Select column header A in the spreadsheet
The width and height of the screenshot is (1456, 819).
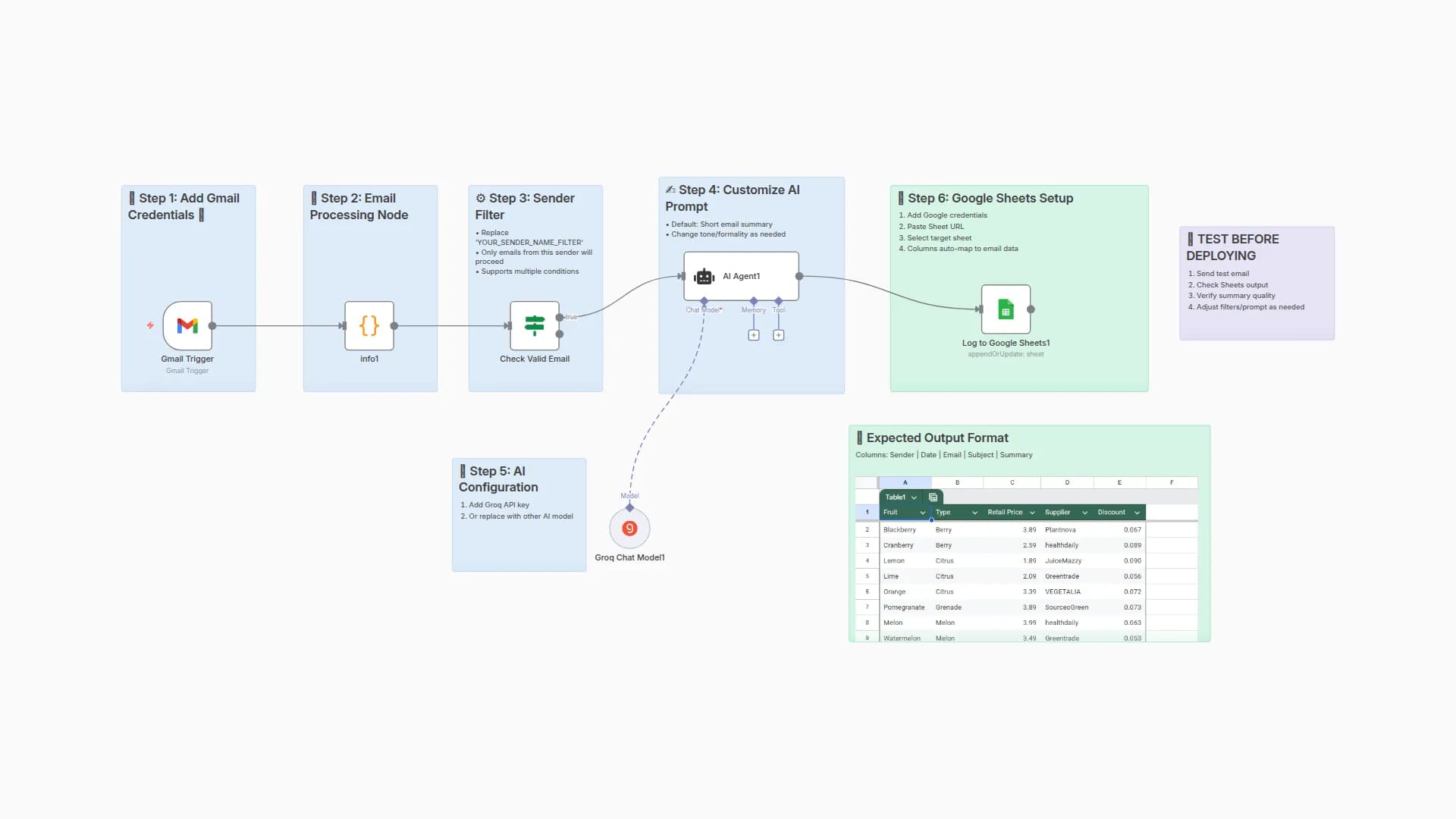point(905,482)
